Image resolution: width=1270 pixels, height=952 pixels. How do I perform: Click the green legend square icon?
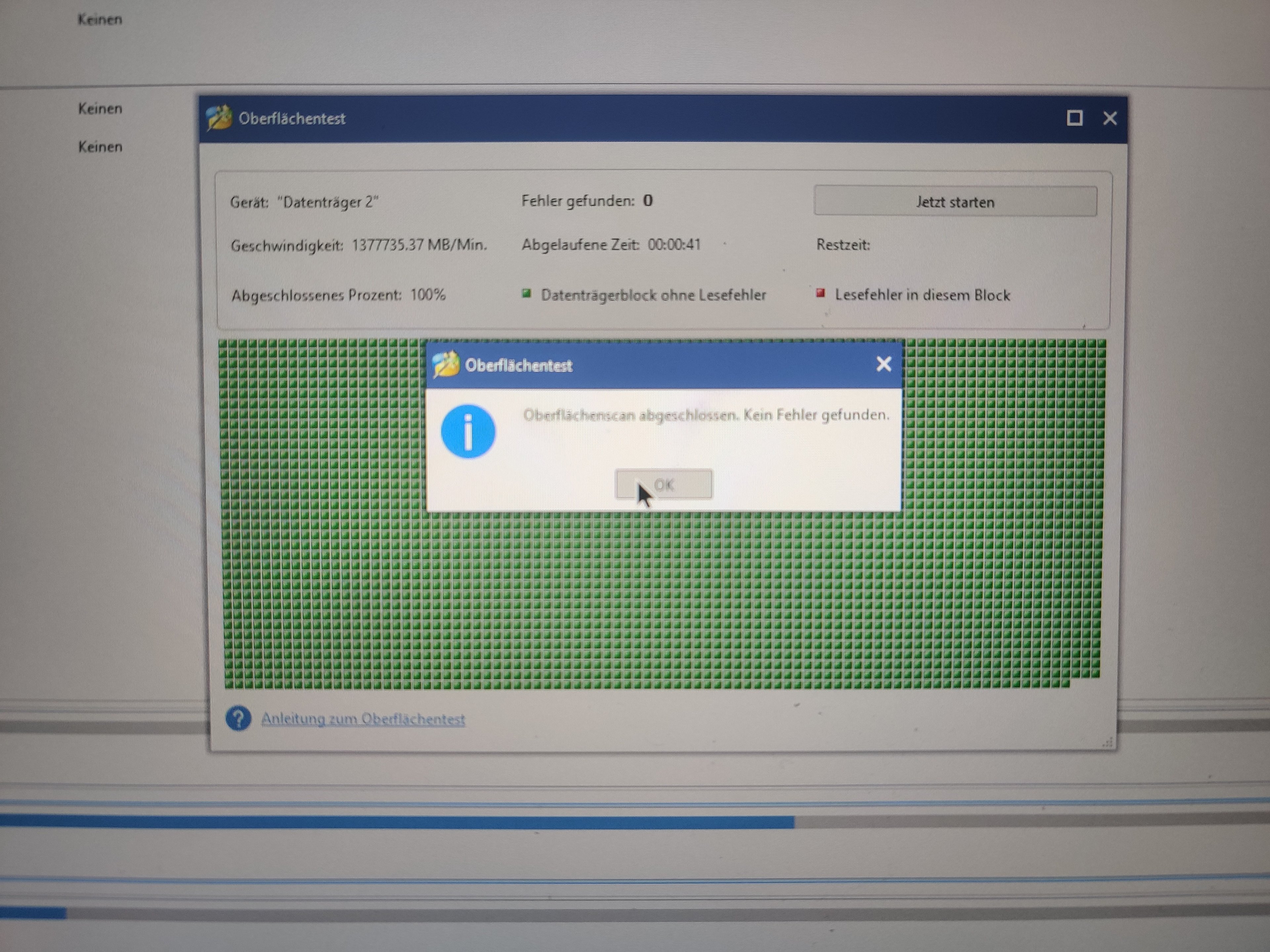526,294
